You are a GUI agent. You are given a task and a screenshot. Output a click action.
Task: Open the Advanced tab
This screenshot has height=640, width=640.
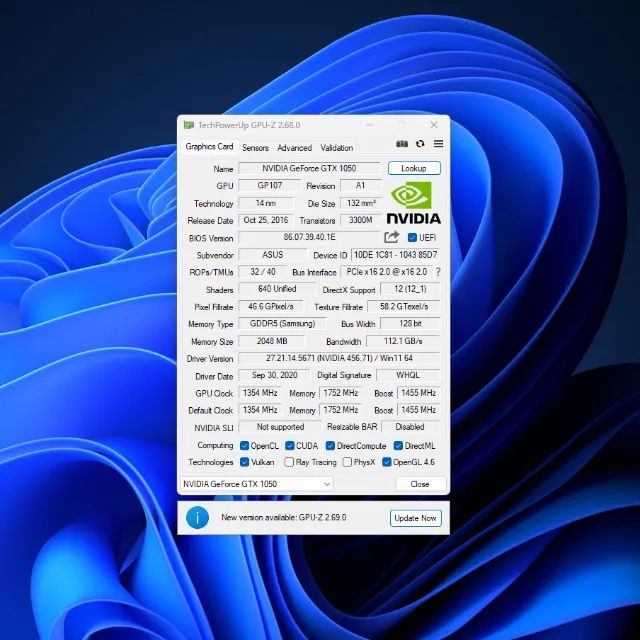point(294,148)
